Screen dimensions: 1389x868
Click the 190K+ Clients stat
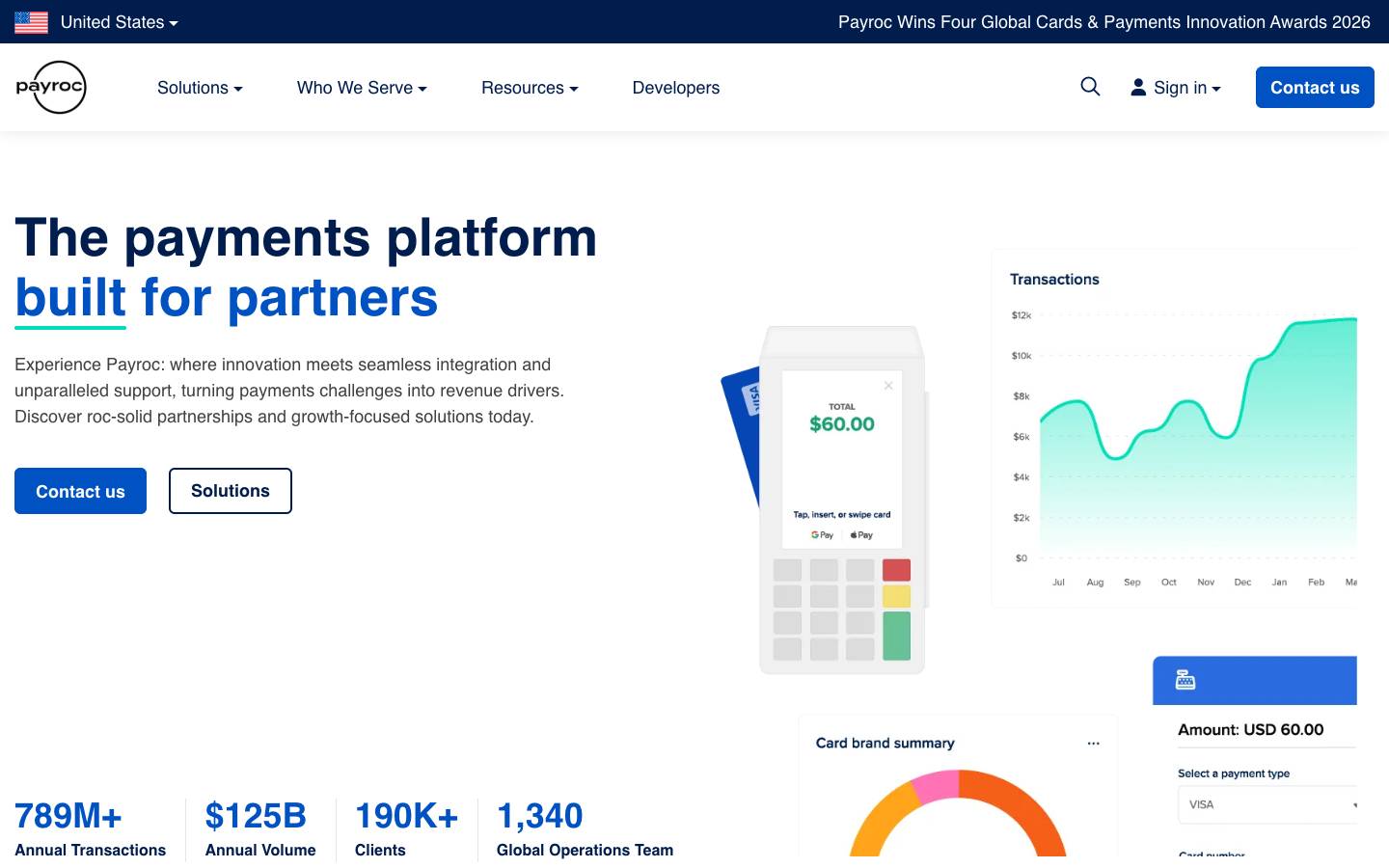(406, 828)
